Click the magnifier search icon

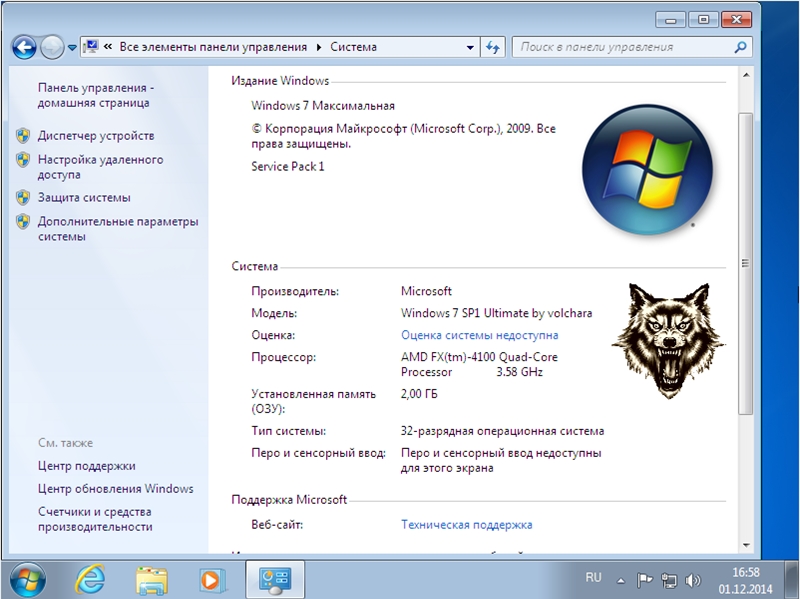740,47
